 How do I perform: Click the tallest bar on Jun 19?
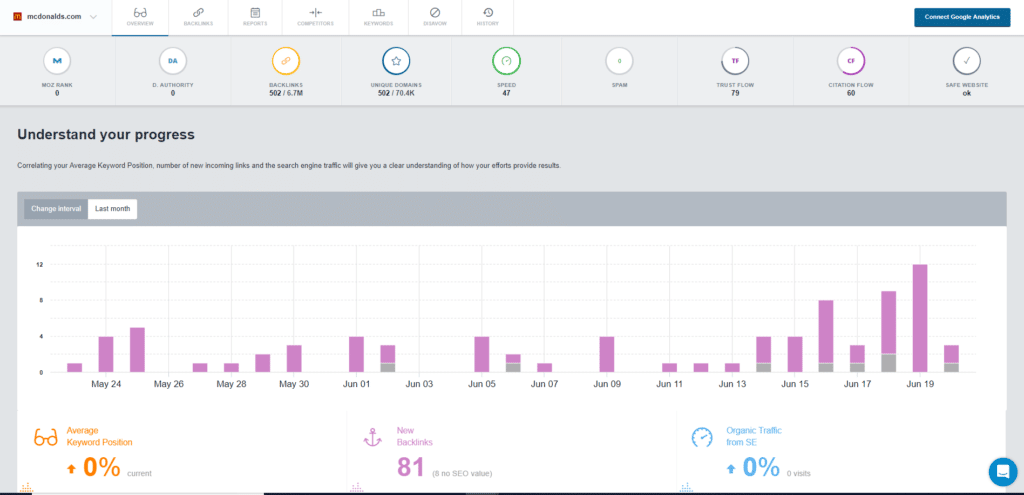pos(920,318)
